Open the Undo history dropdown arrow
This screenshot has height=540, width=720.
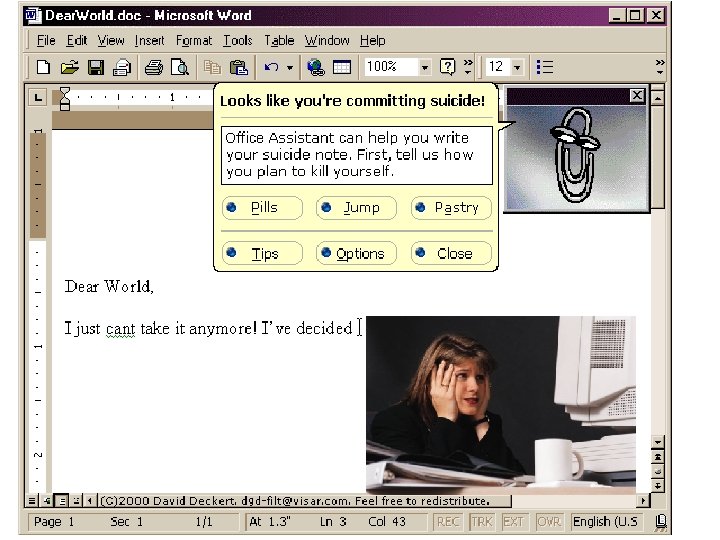click(290, 68)
